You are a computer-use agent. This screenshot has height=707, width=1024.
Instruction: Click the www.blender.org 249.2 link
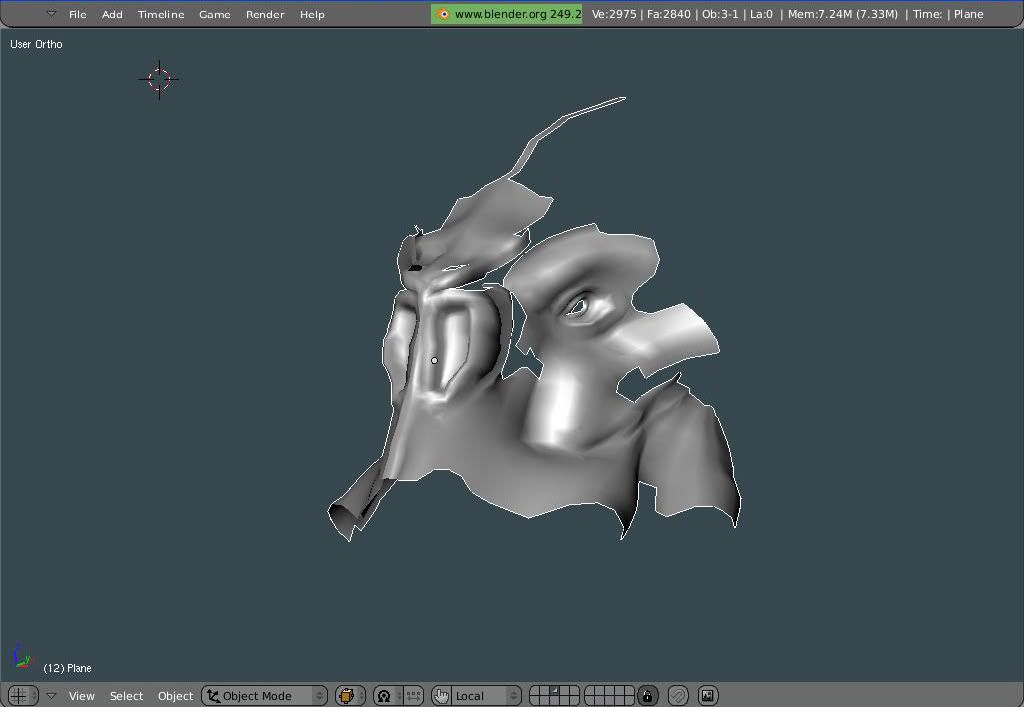517,14
